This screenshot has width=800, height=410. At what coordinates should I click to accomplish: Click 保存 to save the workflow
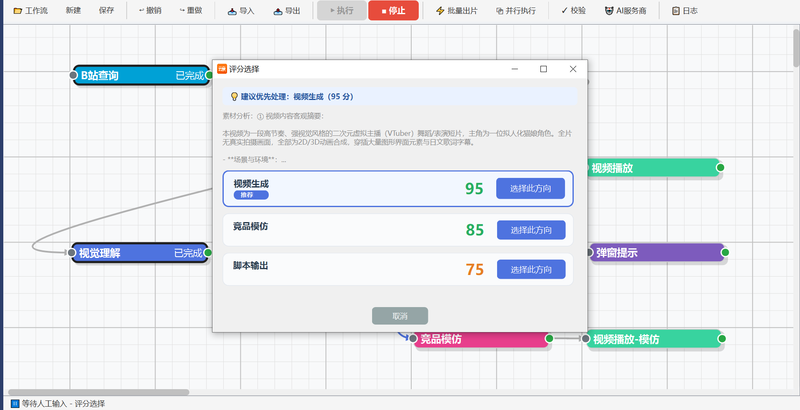click(106, 10)
